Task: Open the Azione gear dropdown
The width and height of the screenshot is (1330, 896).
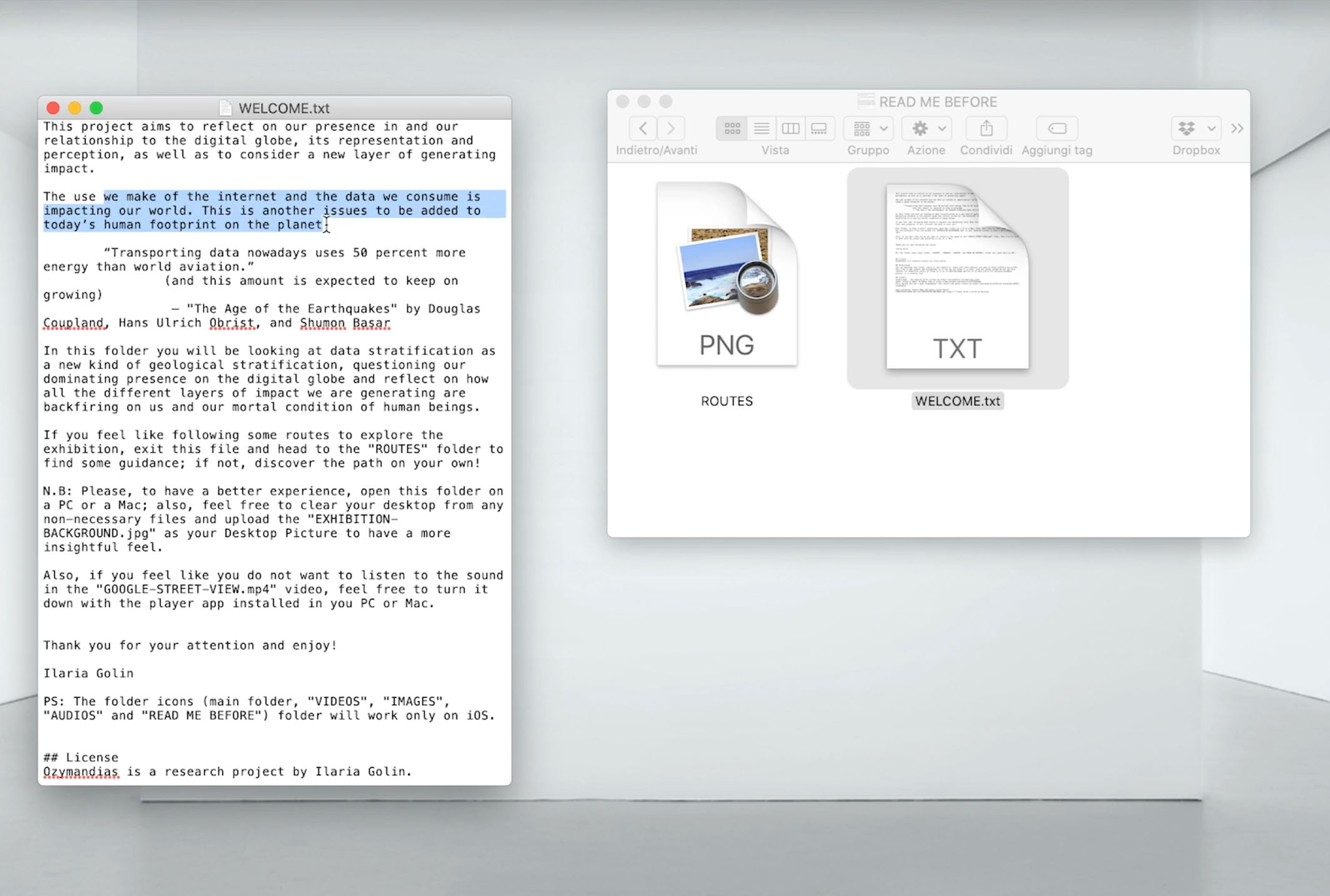Action: (x=926, y=129)
